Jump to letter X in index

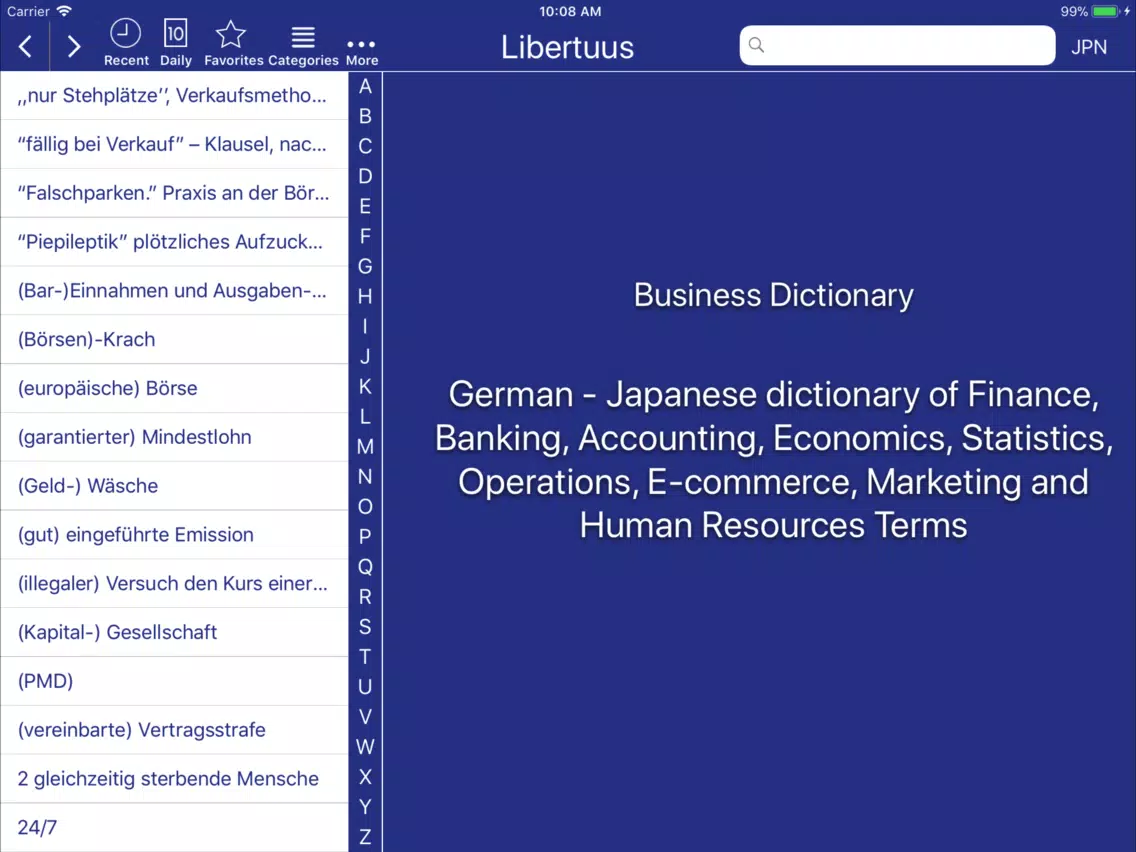(365, 777)
